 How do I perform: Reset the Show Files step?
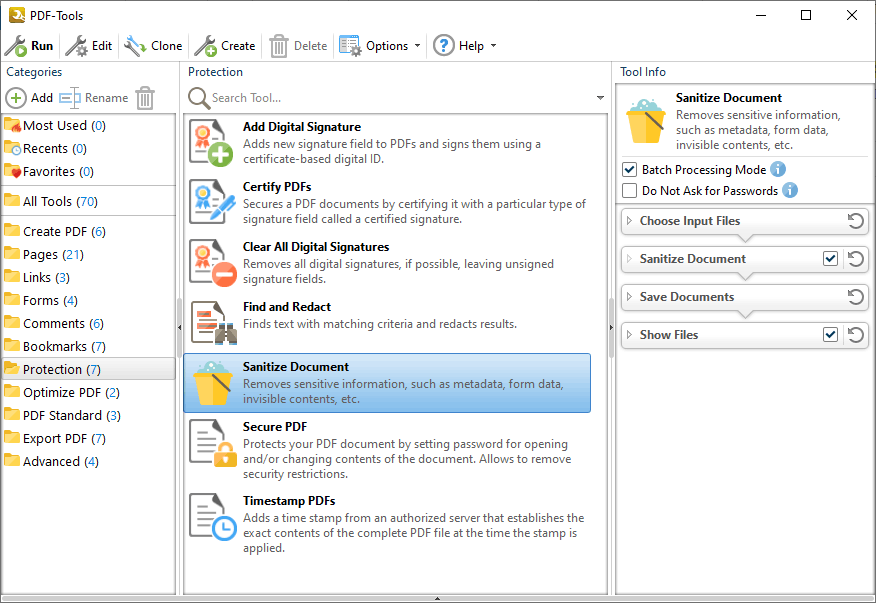[855, 335]
